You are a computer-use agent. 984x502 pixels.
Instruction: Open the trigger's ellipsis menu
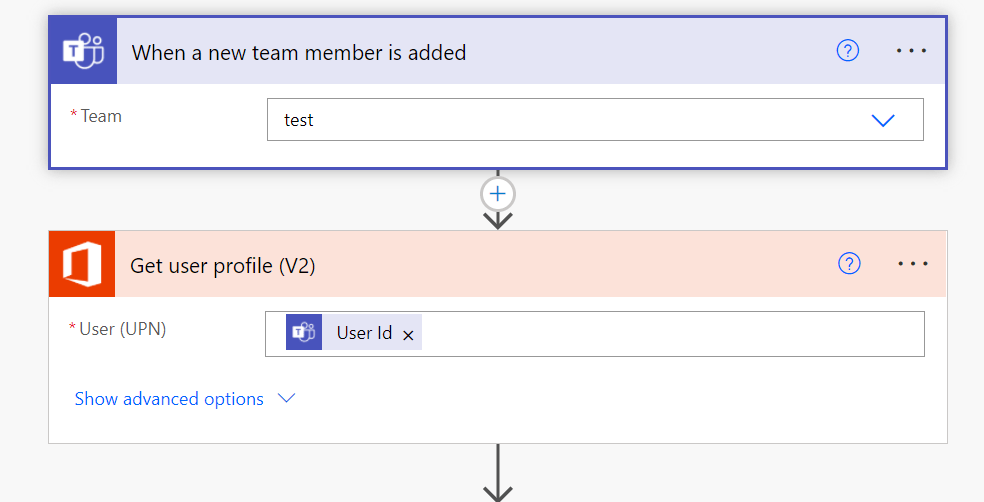pos(911,51)
